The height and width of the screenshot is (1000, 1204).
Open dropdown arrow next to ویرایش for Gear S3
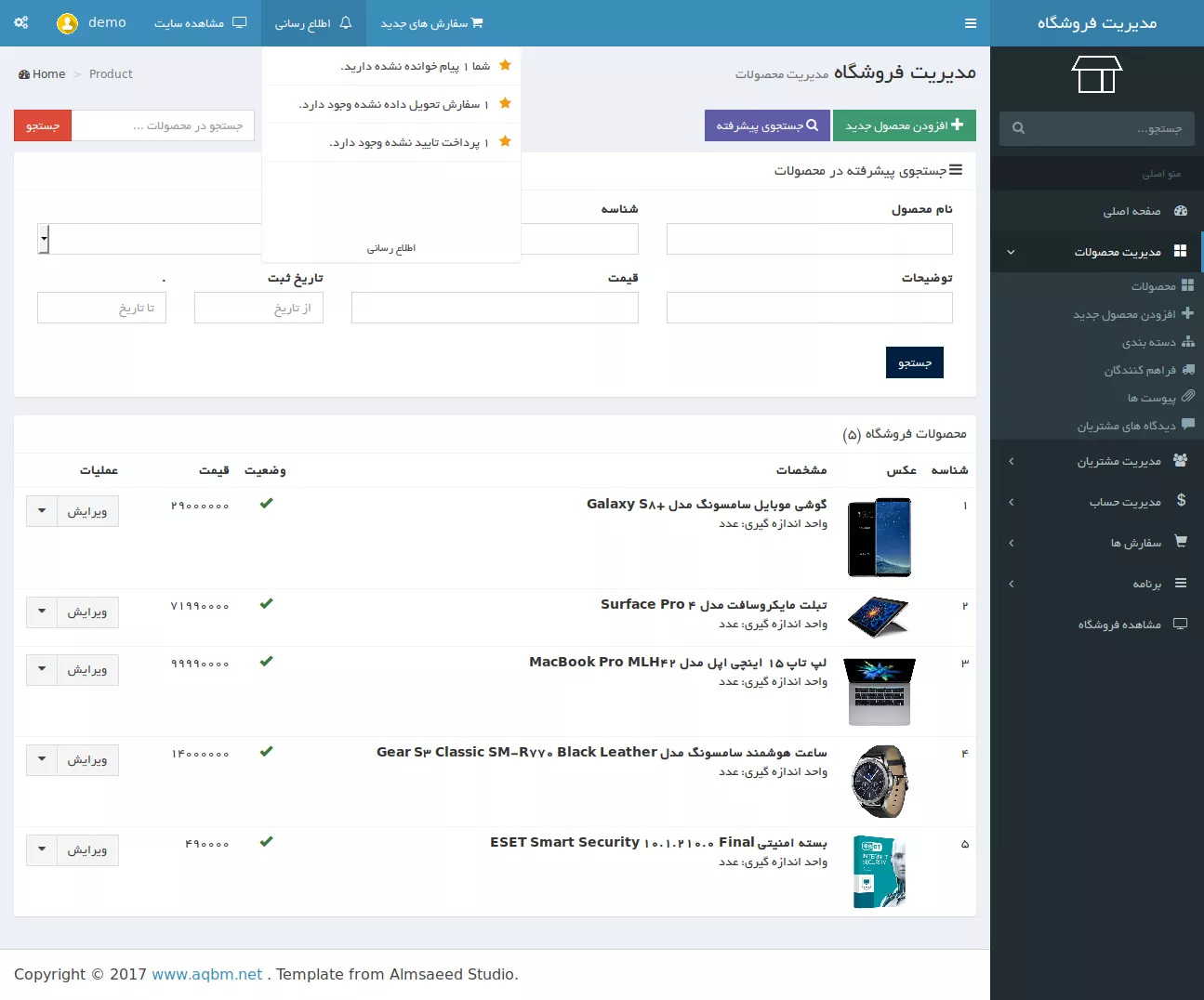[42, 759]
